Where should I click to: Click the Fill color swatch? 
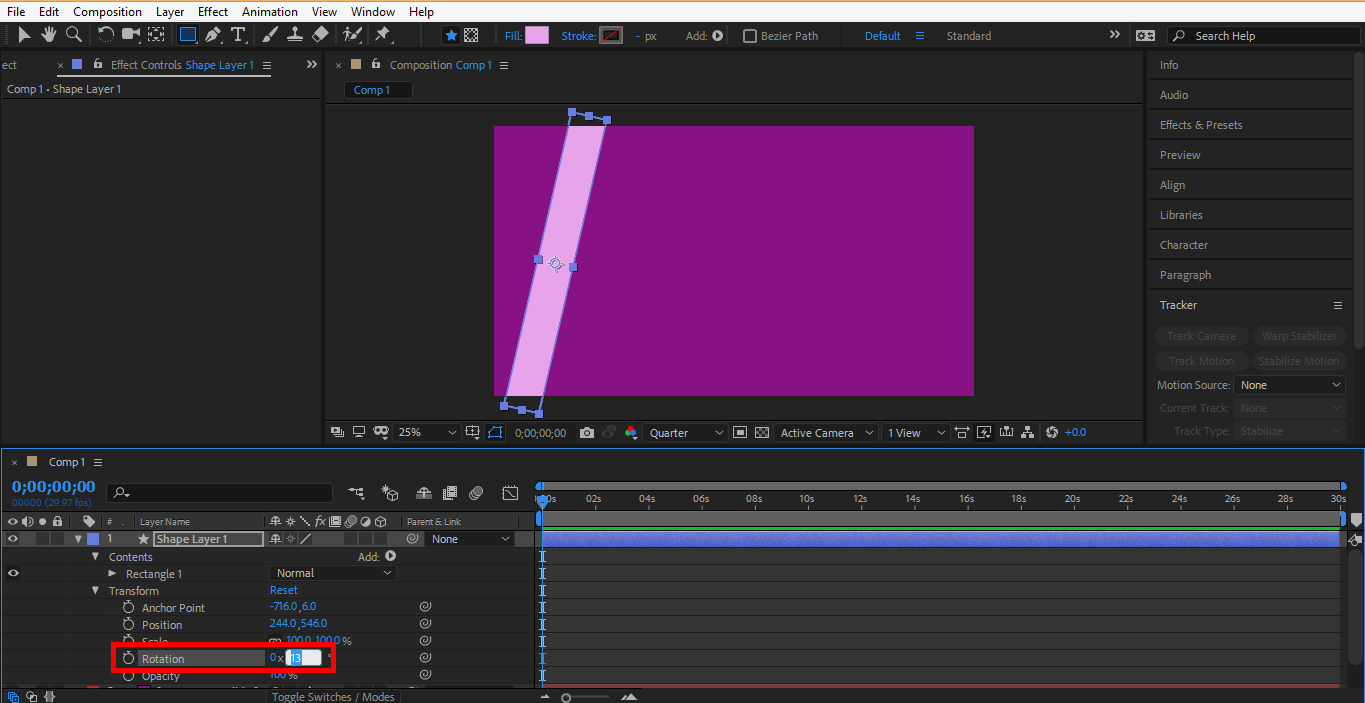(x=537, y=36)
